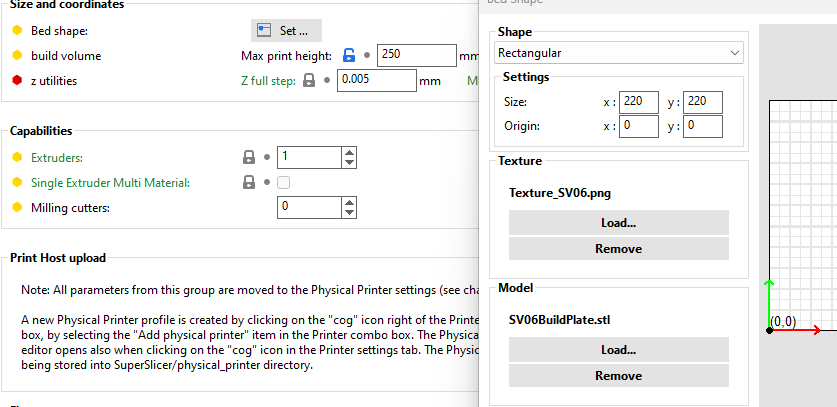837x407 pixels.
Task: Click the red hexagon next to z utilities
Action: [x=17, y=81]
